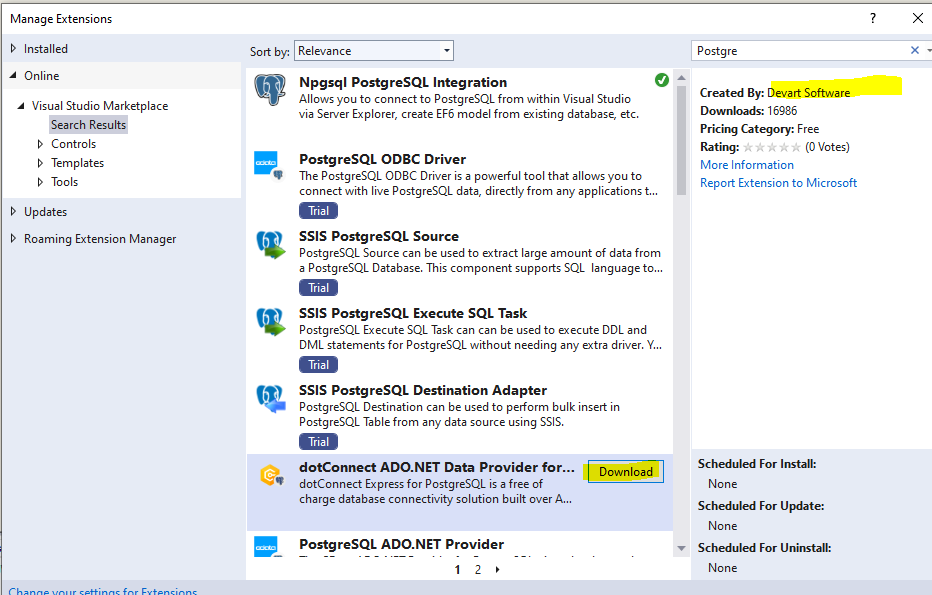Open the Sort by Relevance dropdown
The height and width of the screenshot is (595, 932).
374,51
